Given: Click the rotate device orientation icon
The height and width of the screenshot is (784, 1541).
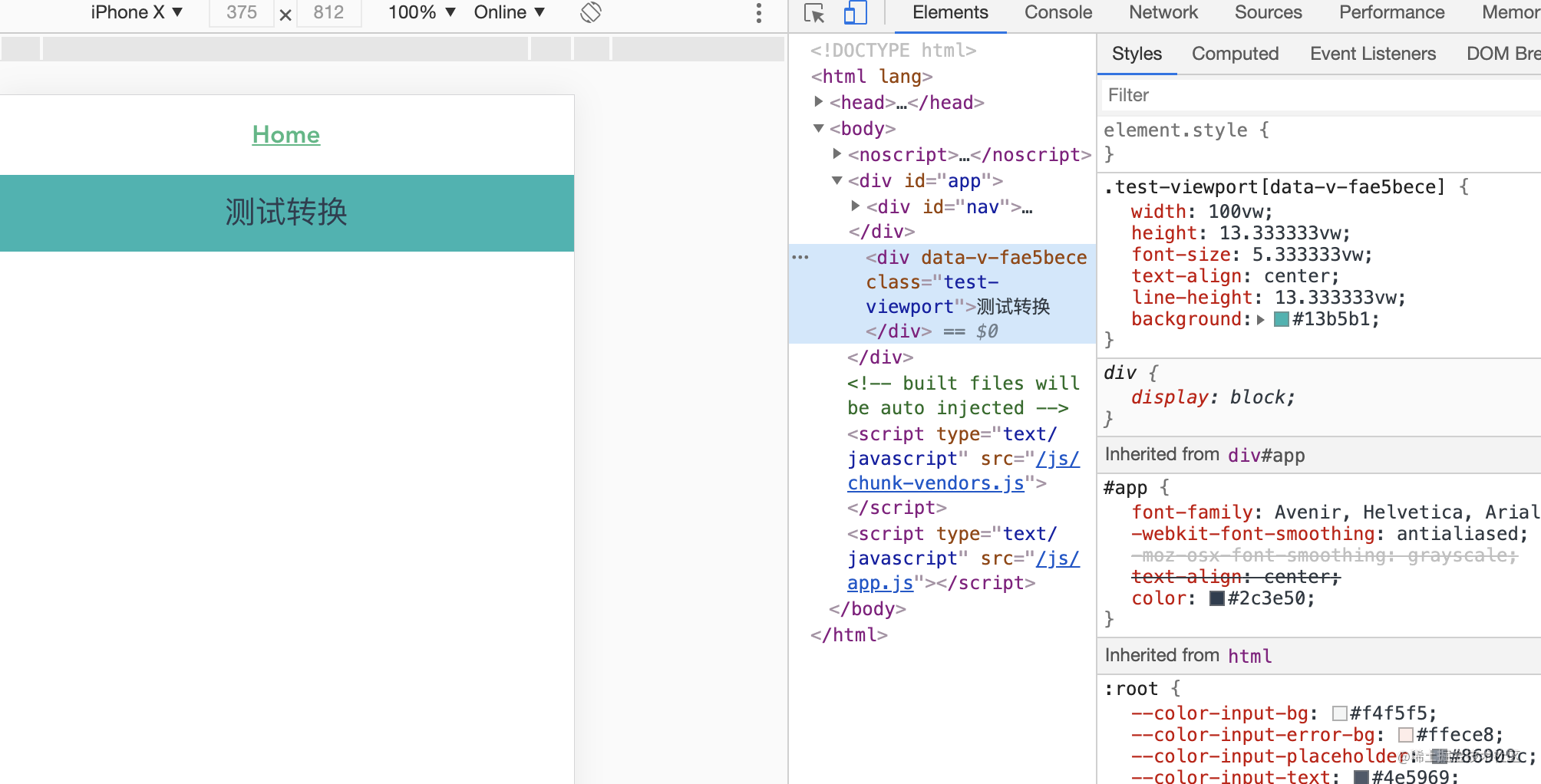Looking at the screenshot, I should [590, 12].
